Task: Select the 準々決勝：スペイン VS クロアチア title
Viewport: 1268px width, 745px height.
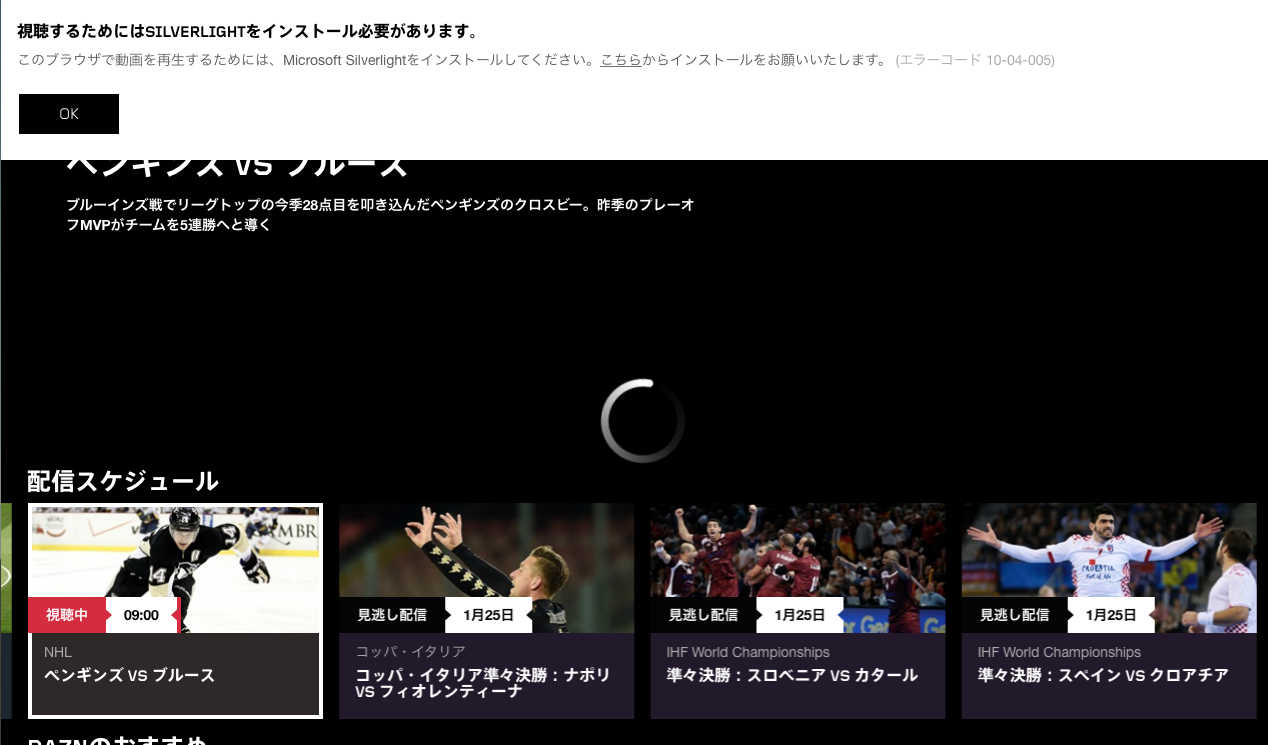Action: click(x=1103, y=675)
